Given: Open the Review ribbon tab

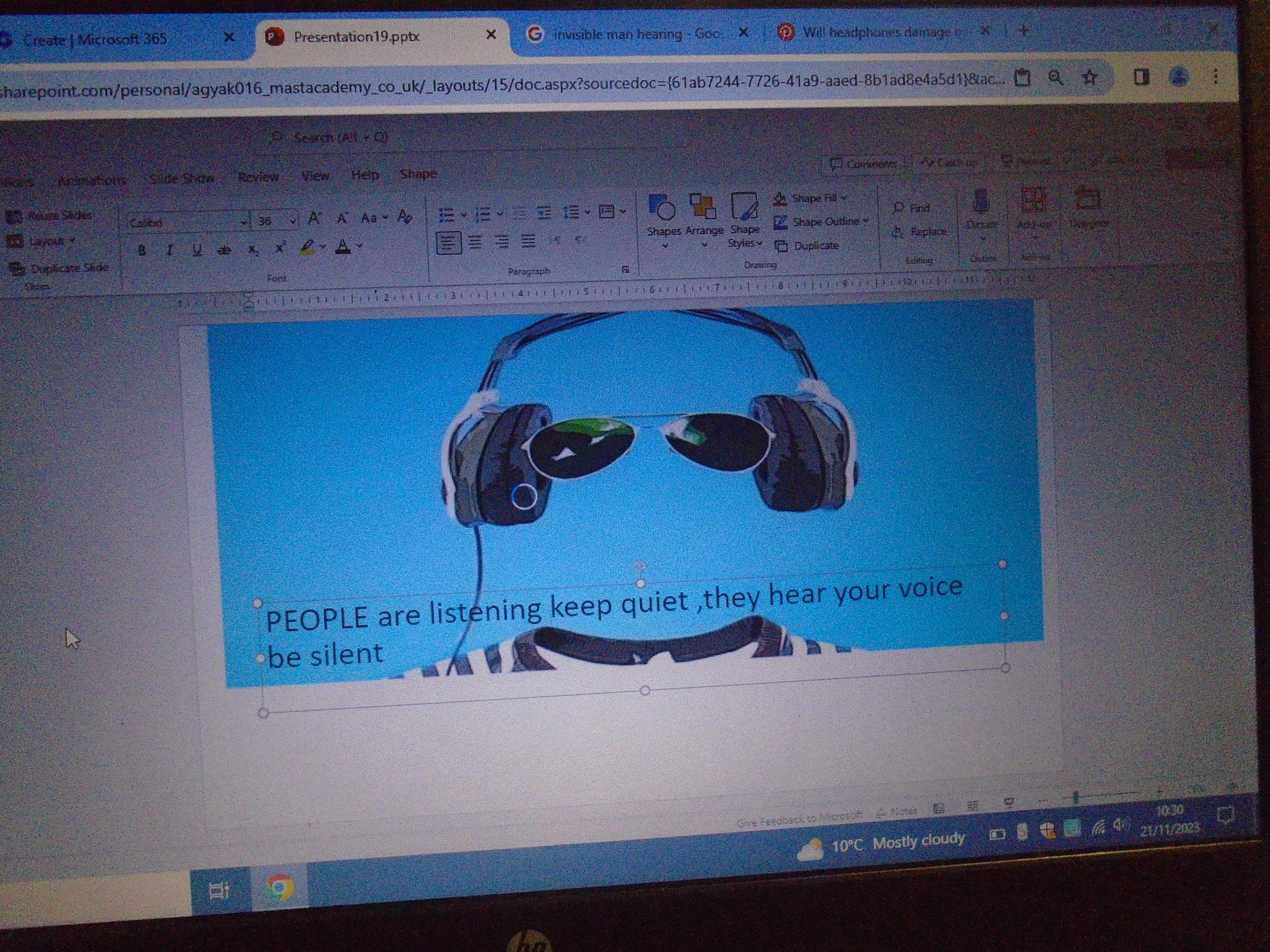Looking at the screenshot, I should [x=258, y=177].
